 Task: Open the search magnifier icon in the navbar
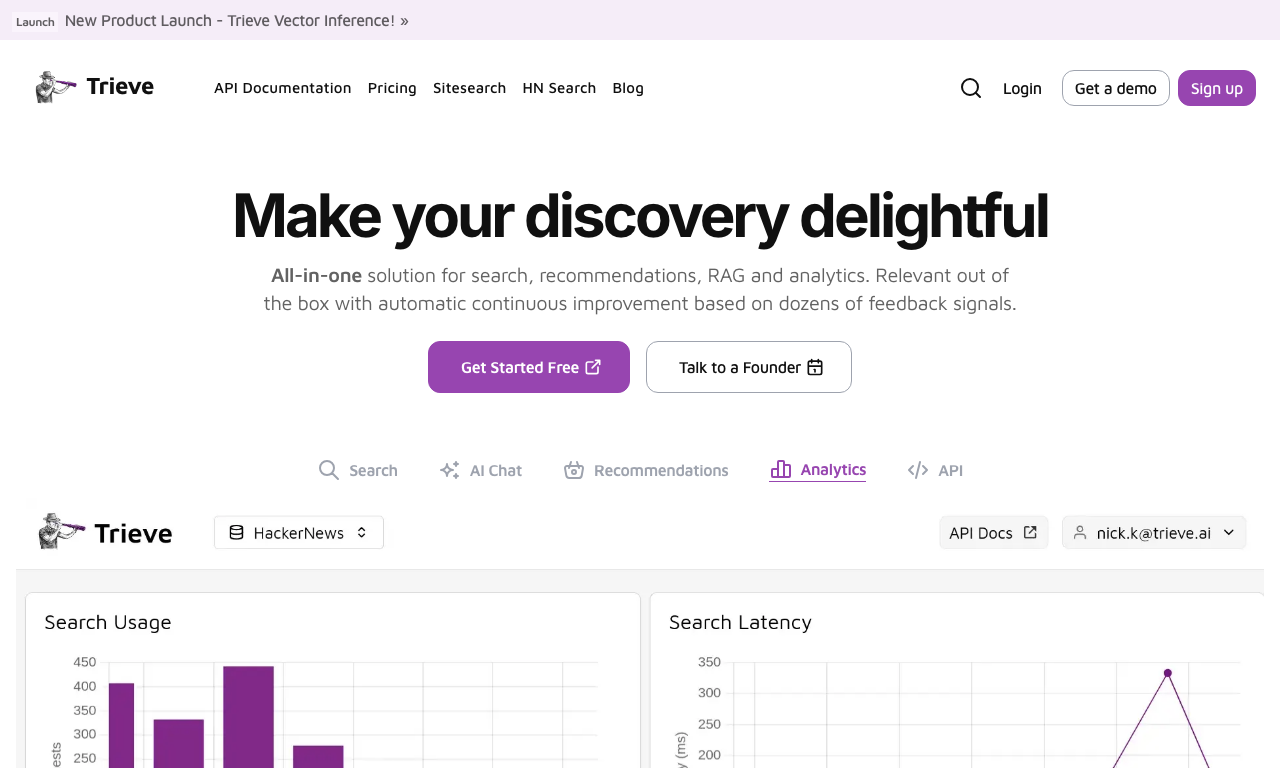(971, 88)
